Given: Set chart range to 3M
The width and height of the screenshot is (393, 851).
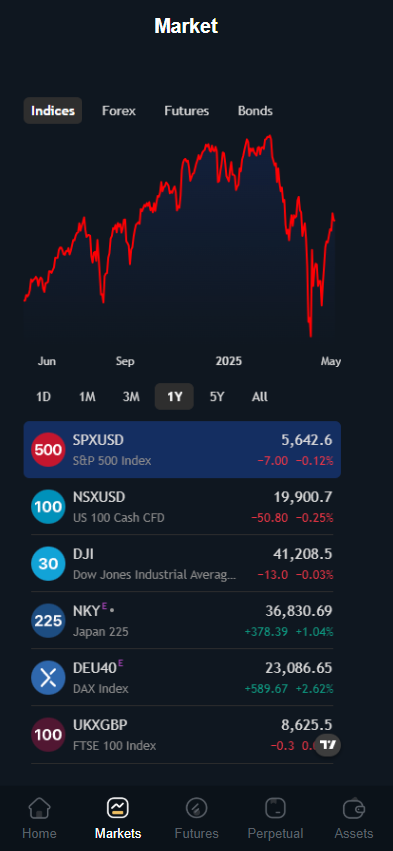Looking at the screenshot, I should point(131,397).
